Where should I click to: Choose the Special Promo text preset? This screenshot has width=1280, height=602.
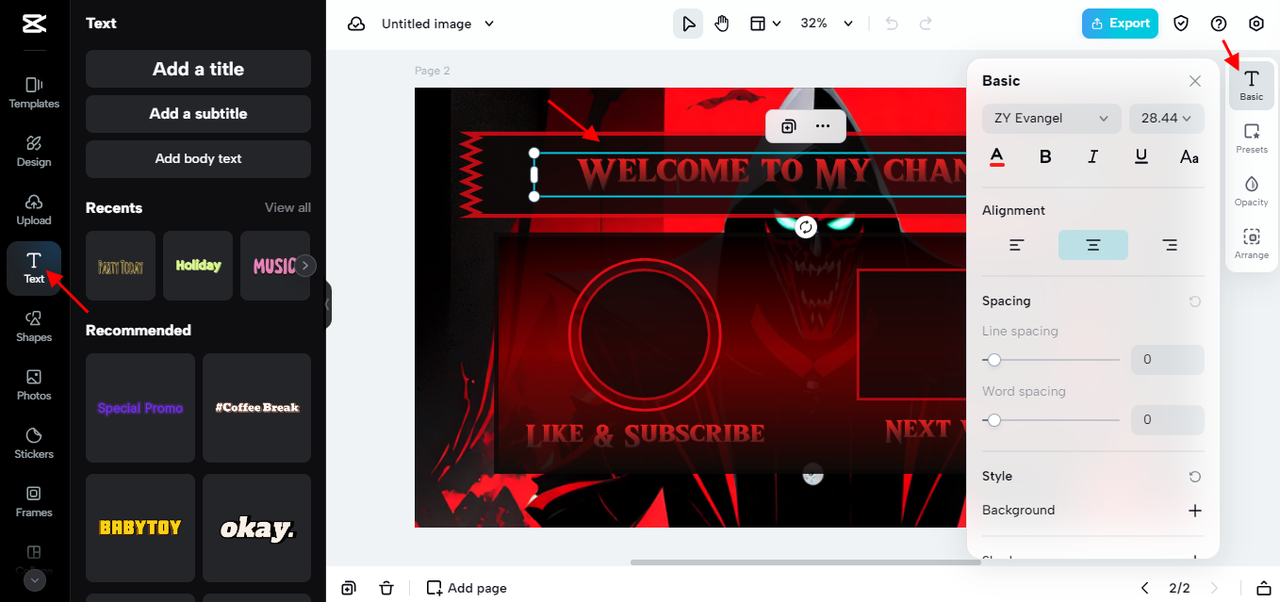click(x=140, y=408)
